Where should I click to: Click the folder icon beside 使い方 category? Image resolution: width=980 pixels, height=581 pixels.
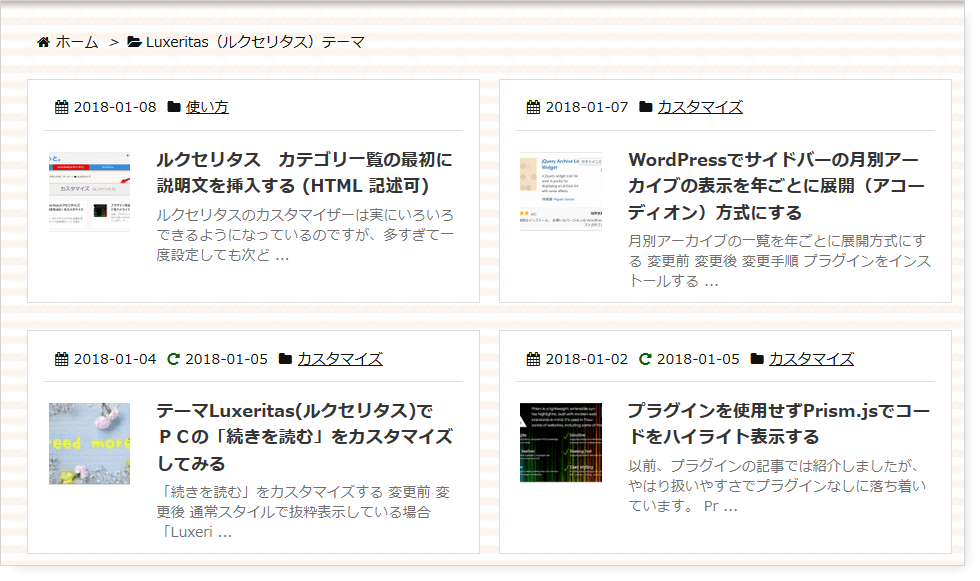[x=174, y=107]
